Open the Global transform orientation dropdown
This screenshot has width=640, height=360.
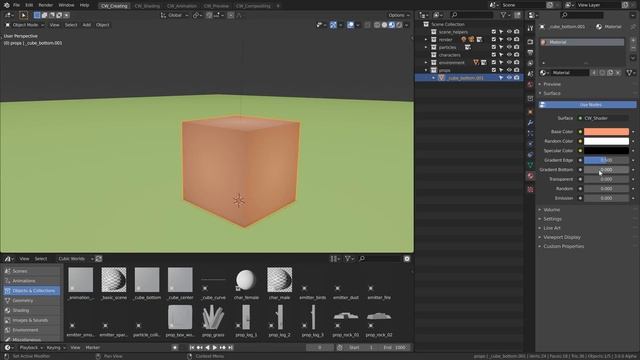(x=175, y=15)
